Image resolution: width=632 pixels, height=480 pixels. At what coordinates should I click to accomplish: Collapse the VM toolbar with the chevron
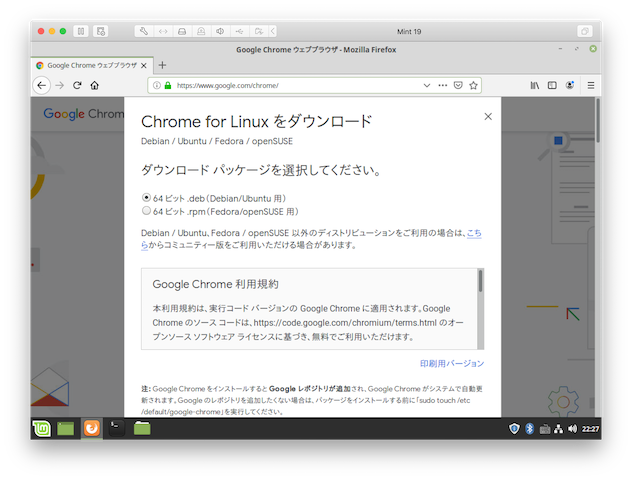click(272, 31)
